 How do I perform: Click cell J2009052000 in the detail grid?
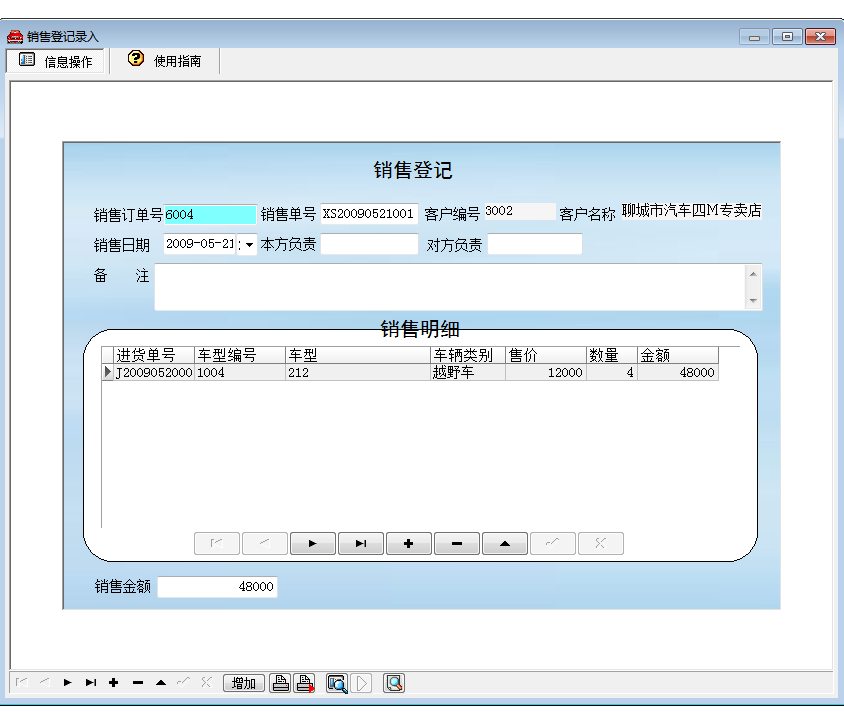click(x=153, y=372)
